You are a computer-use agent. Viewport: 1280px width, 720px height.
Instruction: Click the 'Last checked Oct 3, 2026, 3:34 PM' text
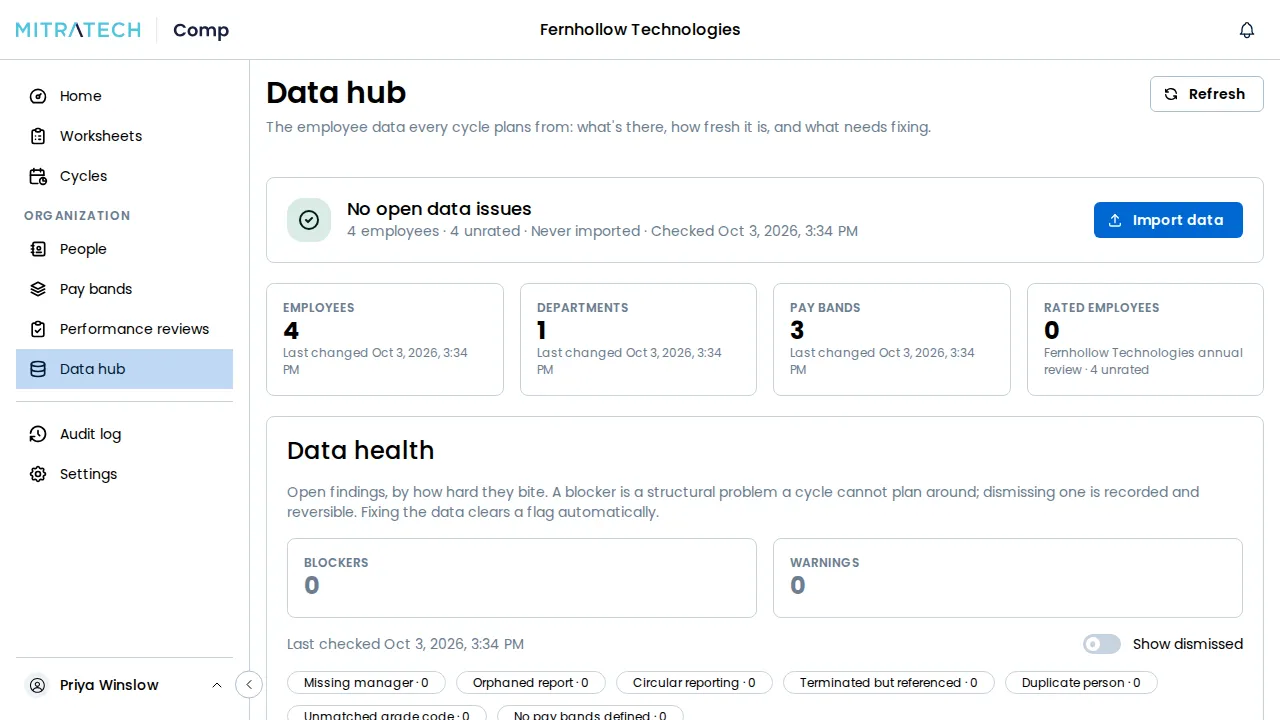click(405, 644)
